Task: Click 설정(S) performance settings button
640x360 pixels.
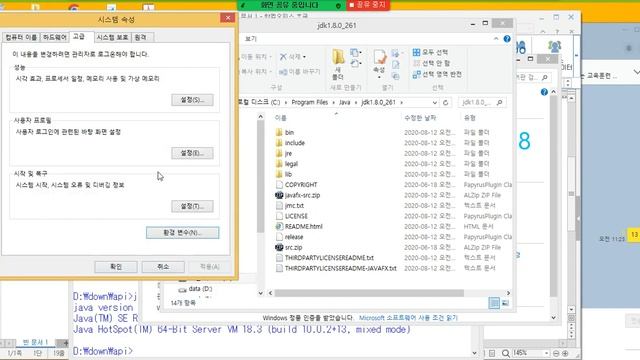Action: [192, 100]
